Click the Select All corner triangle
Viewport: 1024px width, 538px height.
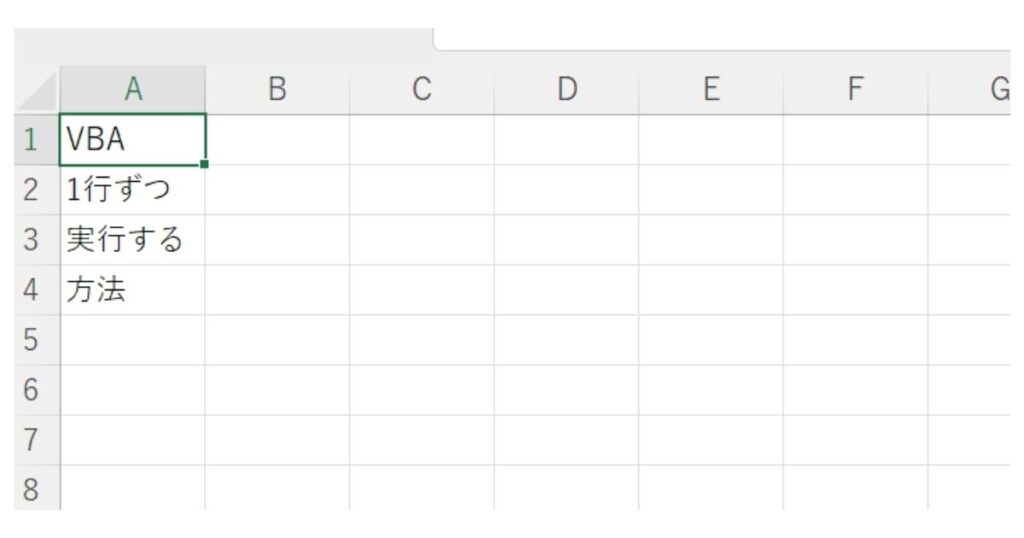coord(38,92)
